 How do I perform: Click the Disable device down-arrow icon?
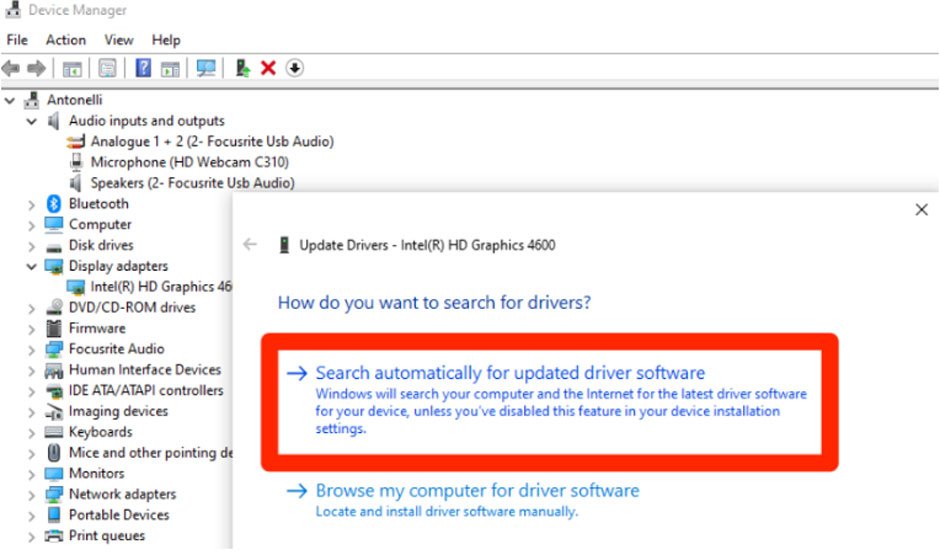294,68
